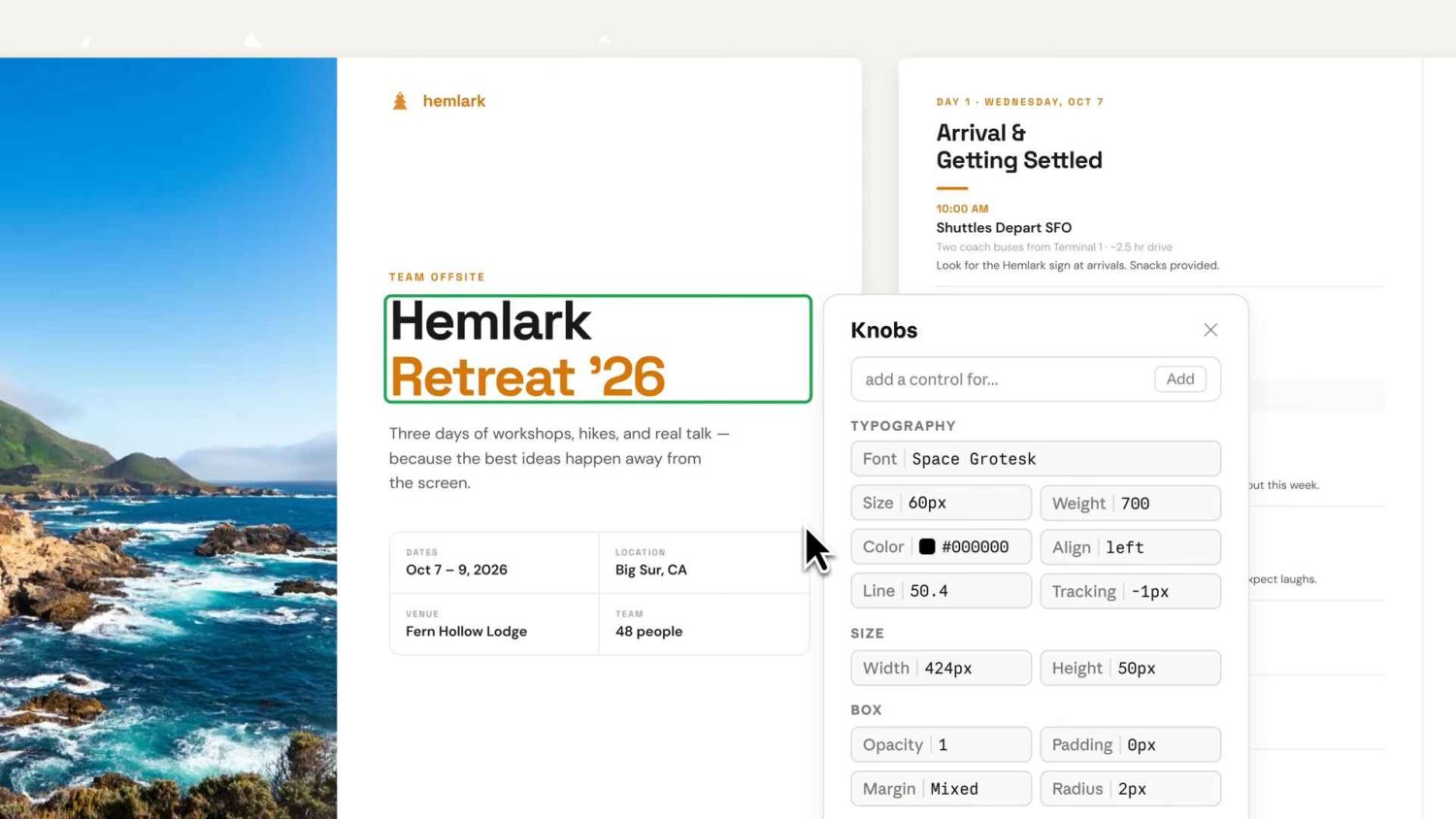Close the Knobs panel

pyautogui.click(x=1210, y=330)
